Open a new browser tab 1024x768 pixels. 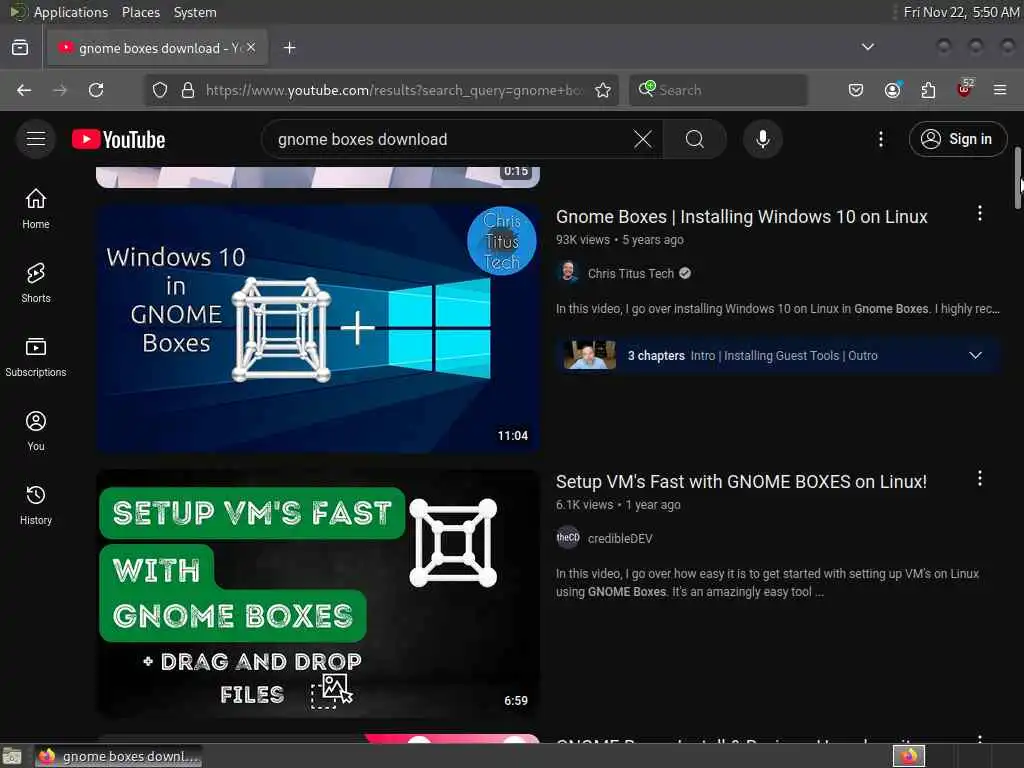[290, 48]
